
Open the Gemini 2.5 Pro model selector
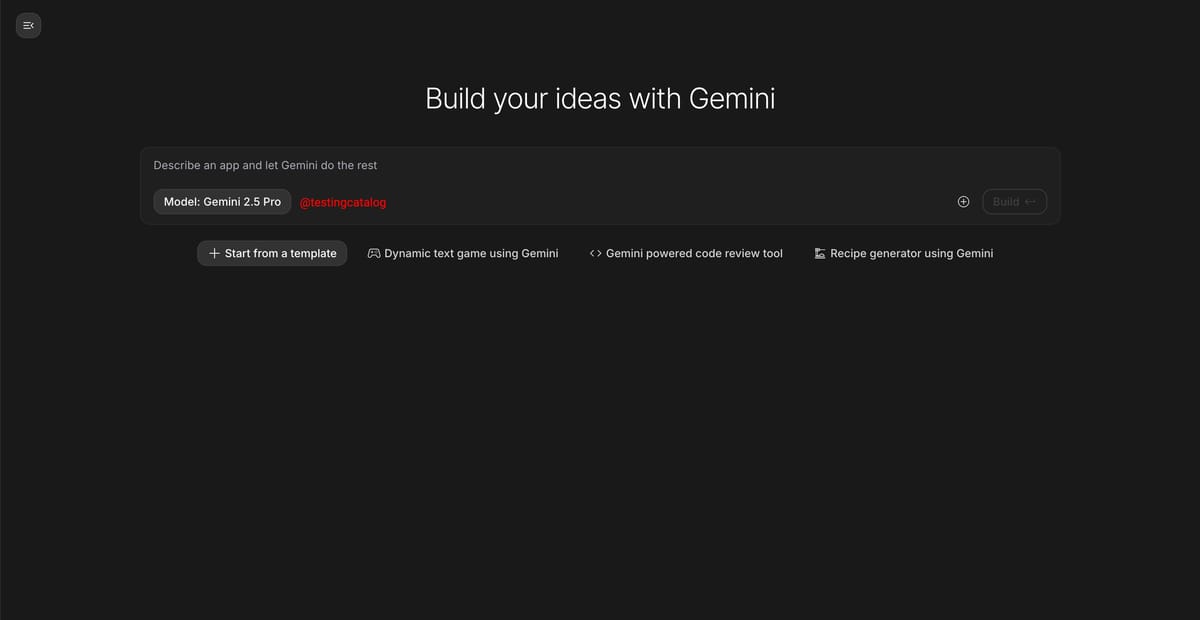pos(222,201)
